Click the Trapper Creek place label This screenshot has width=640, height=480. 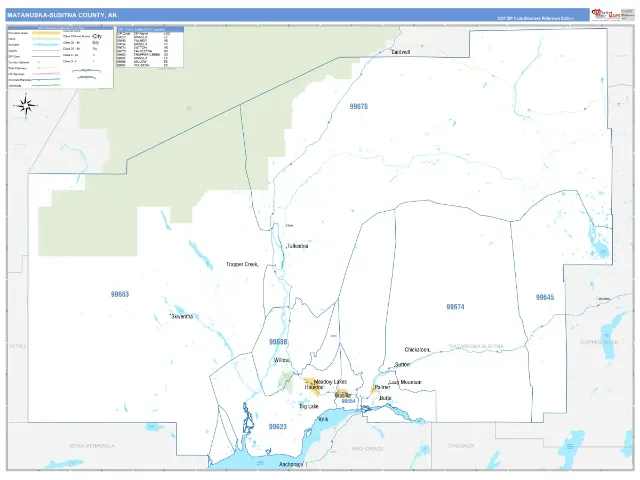(242, 264)
